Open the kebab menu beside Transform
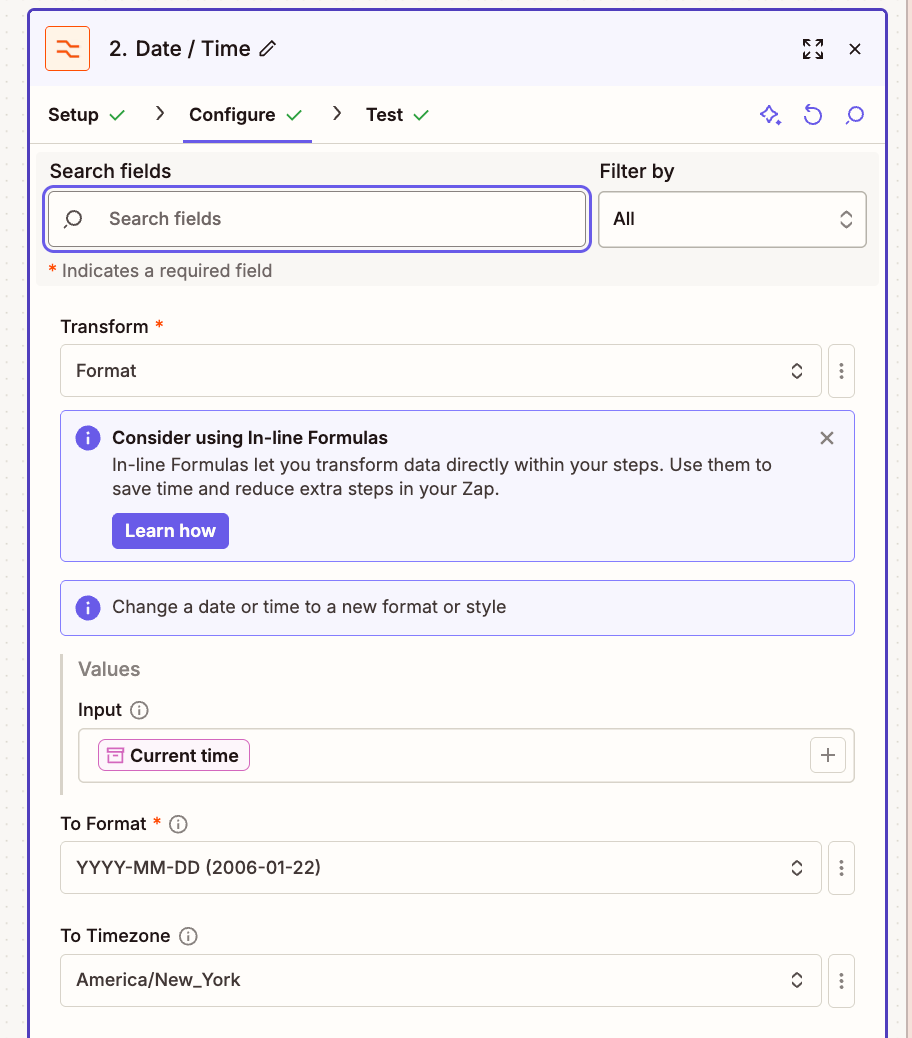The image size is (912, 1038). point(841,370)
